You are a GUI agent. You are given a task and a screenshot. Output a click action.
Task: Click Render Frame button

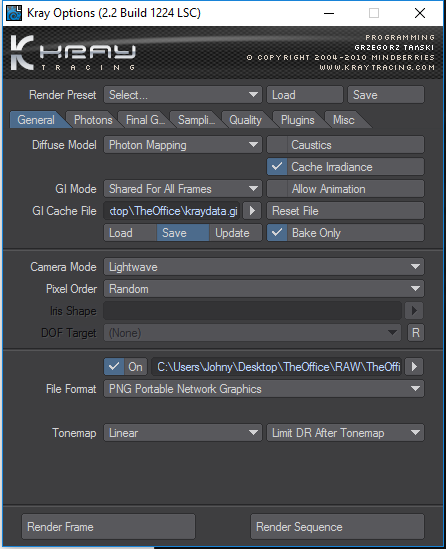[109, 527]
